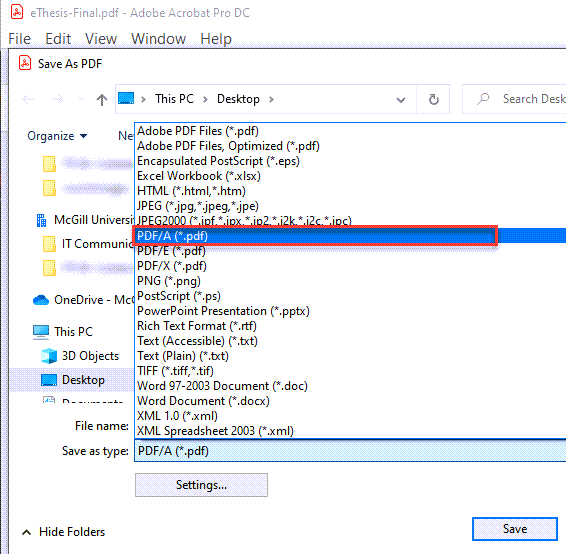This screenshot has height=554, width=566.
Task: Choose Text (Accessible) (*.txt)
Action: tap(197, 341)
